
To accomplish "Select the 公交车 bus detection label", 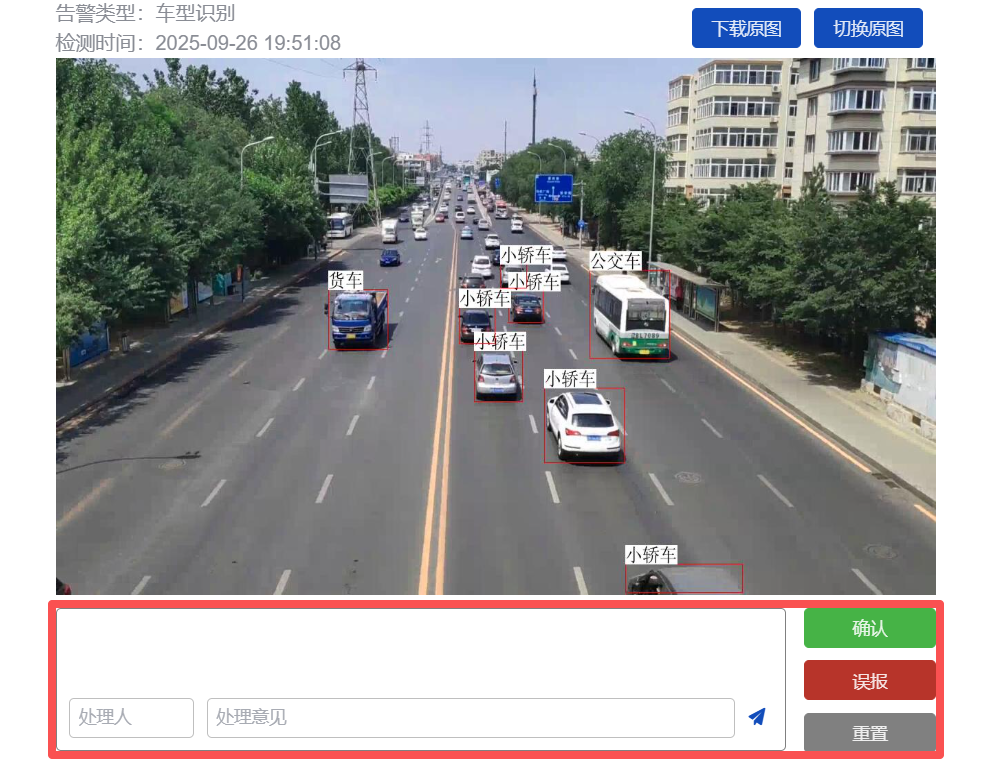I will pyautogui.click(x=616, y=260).
